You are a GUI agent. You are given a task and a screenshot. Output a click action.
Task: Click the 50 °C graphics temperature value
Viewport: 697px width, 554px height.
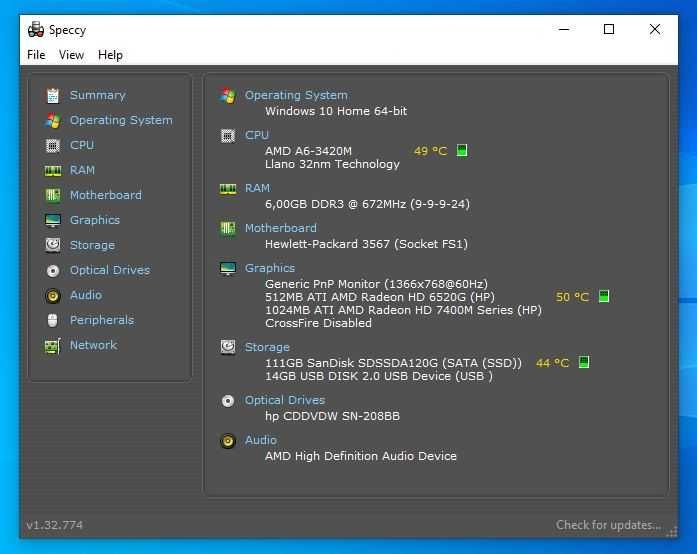coord(572,297)
